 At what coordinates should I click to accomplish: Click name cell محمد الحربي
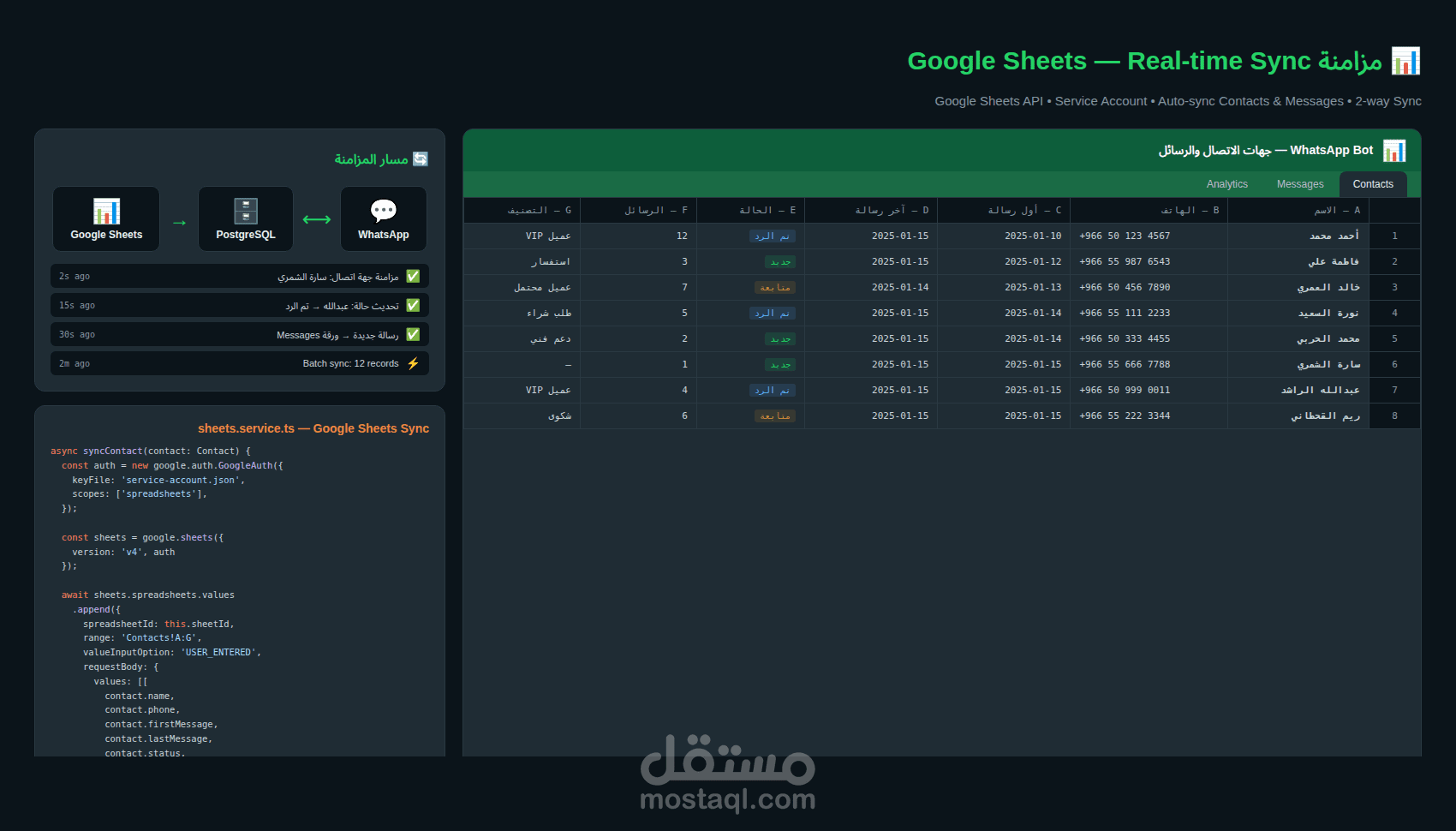click(x=1298, y=338)
